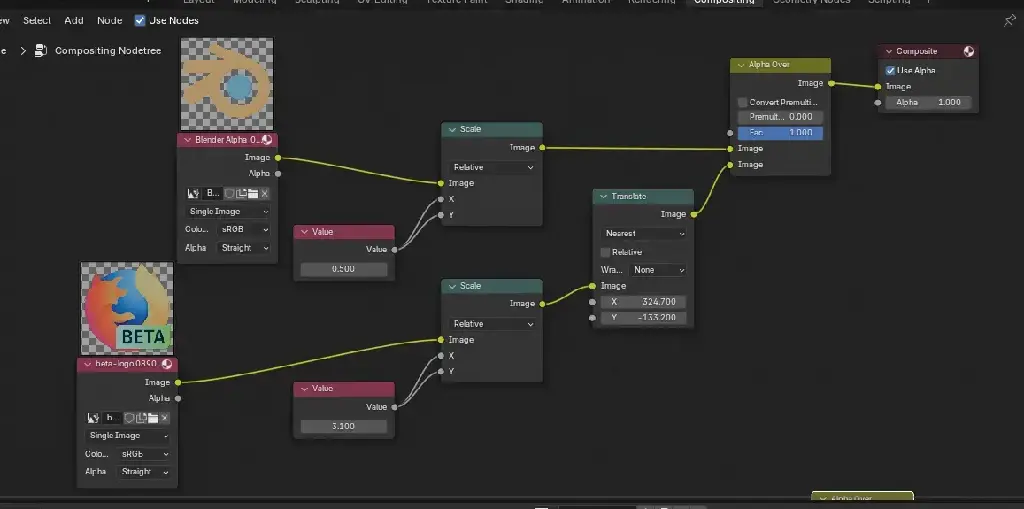Click the 0.500 value field

click(x=344, y=269)
